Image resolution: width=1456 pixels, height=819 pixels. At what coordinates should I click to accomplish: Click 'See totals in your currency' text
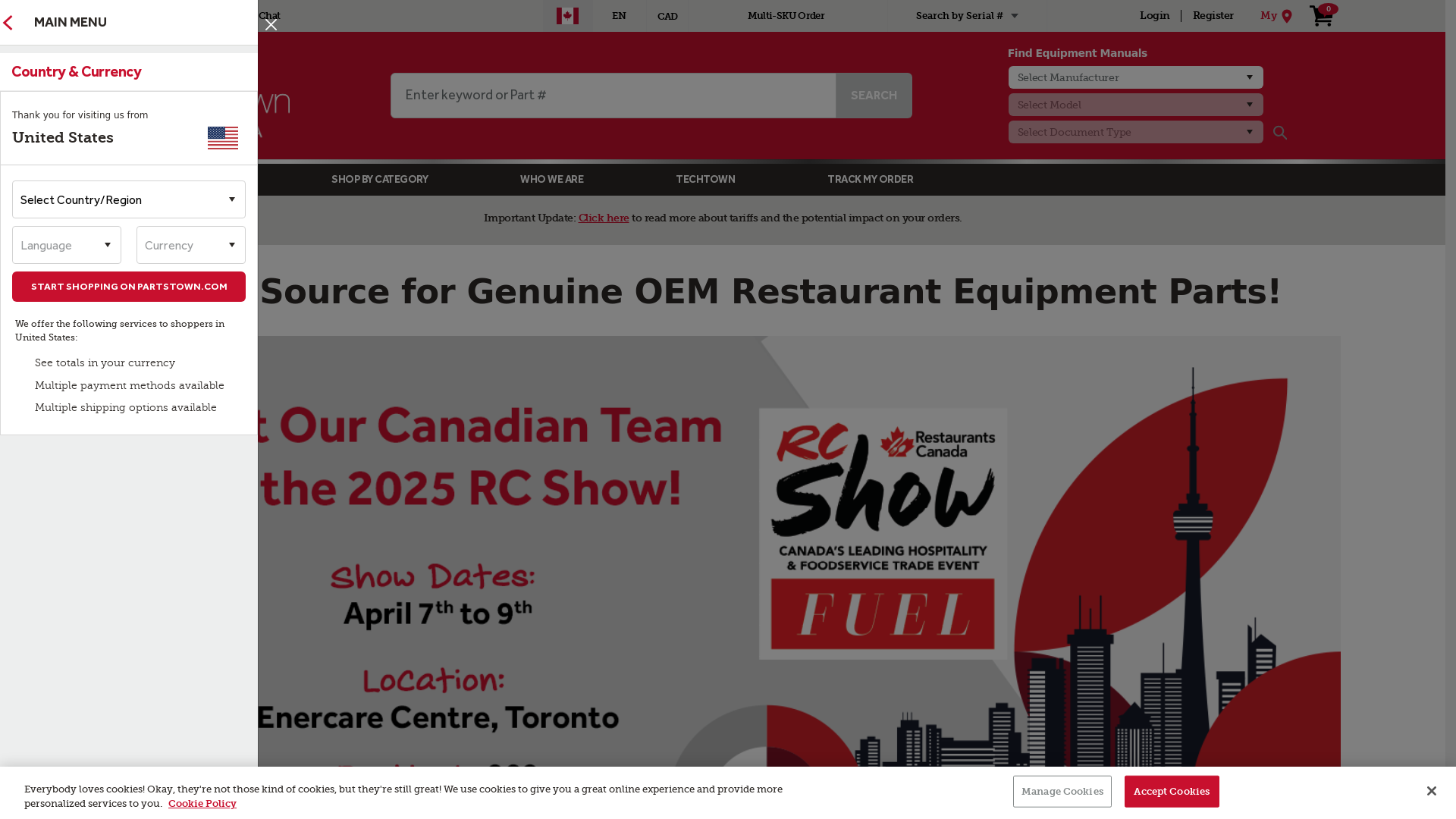[x=105, y=363]
